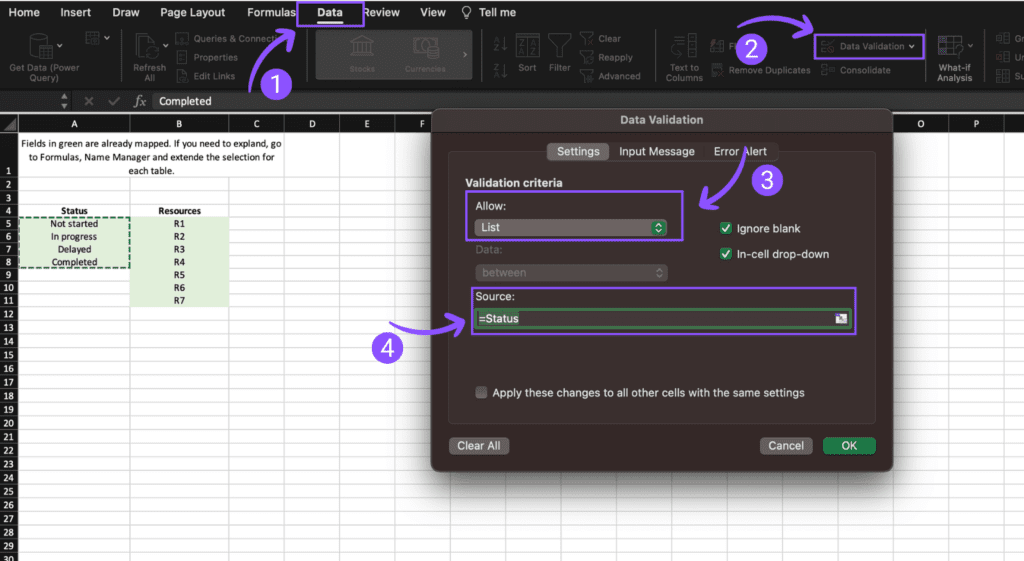
Task: Click the Clear All button
Action: click(479, 446)
